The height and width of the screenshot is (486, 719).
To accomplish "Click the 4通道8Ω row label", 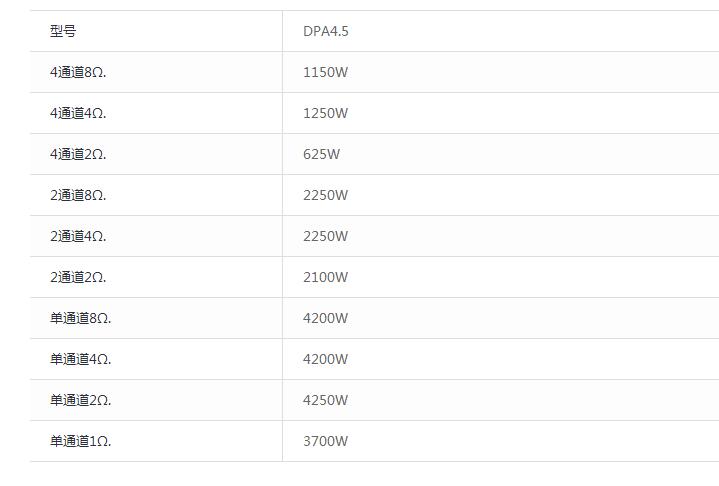I will 78,72.
